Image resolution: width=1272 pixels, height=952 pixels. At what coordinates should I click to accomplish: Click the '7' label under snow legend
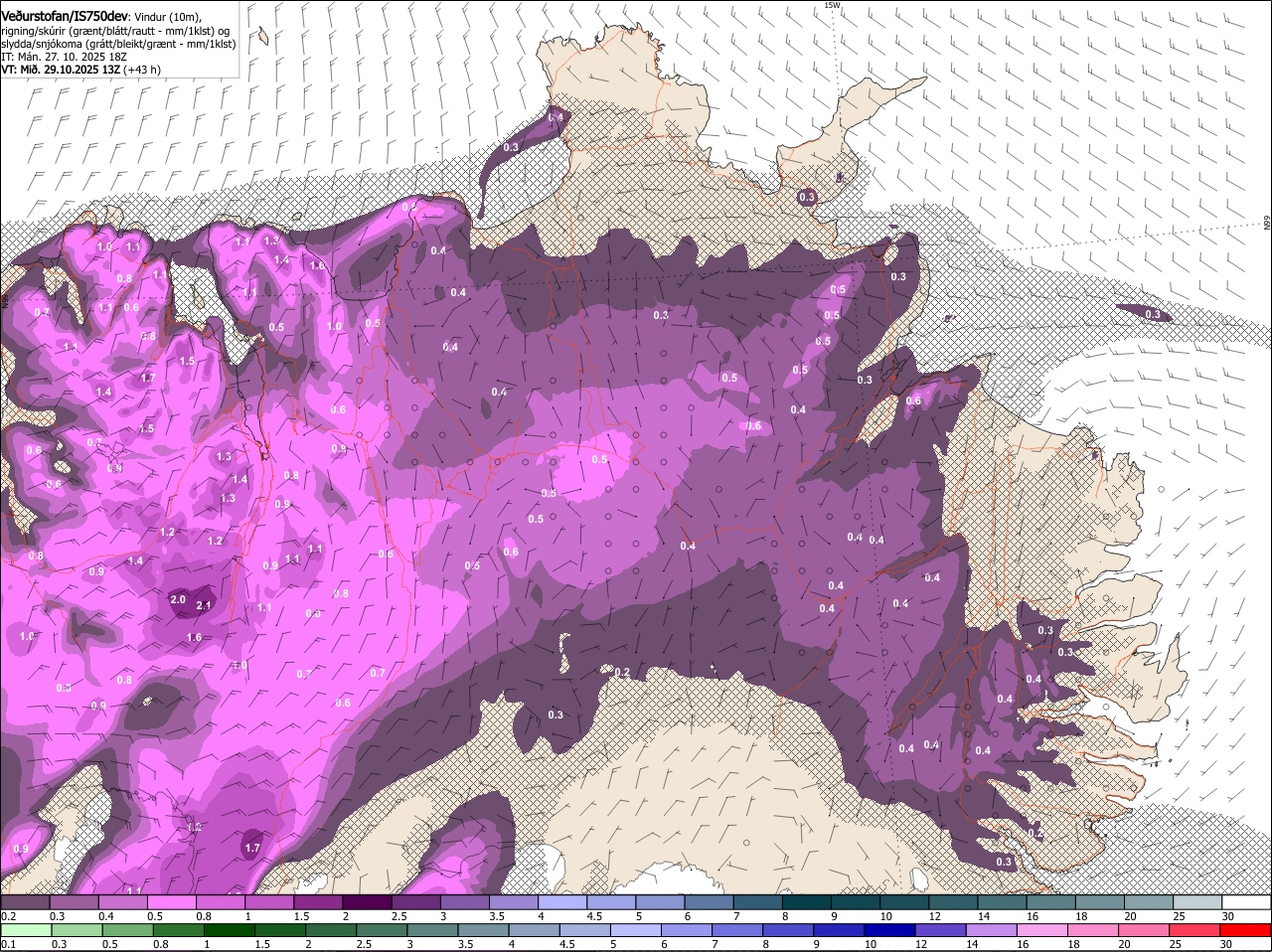pyautogui.click(x=734, y=916)
